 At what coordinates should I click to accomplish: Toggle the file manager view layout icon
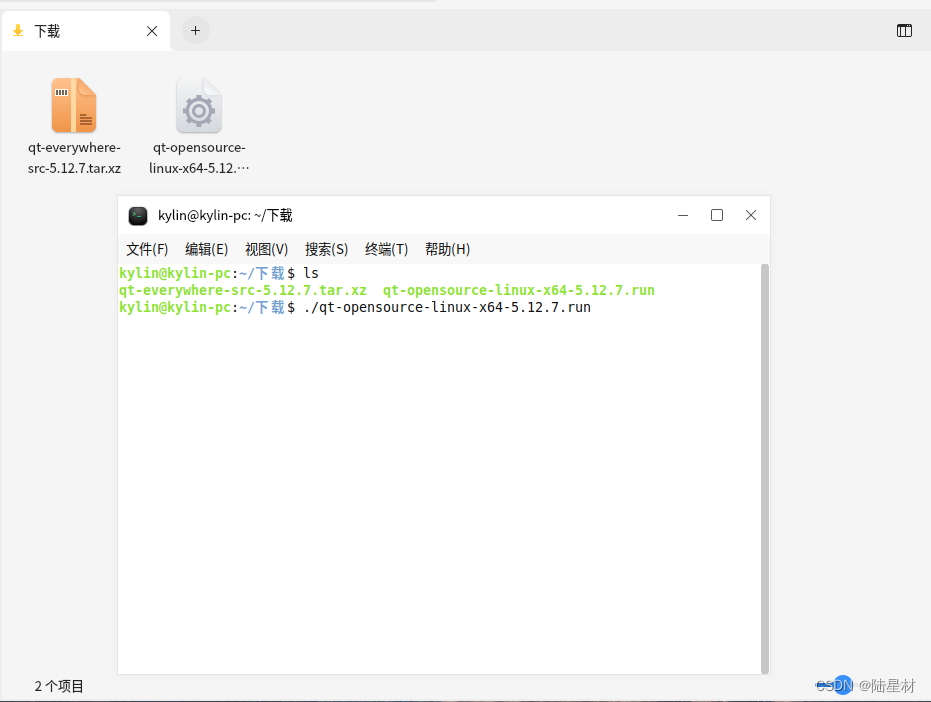coord(904,31)
